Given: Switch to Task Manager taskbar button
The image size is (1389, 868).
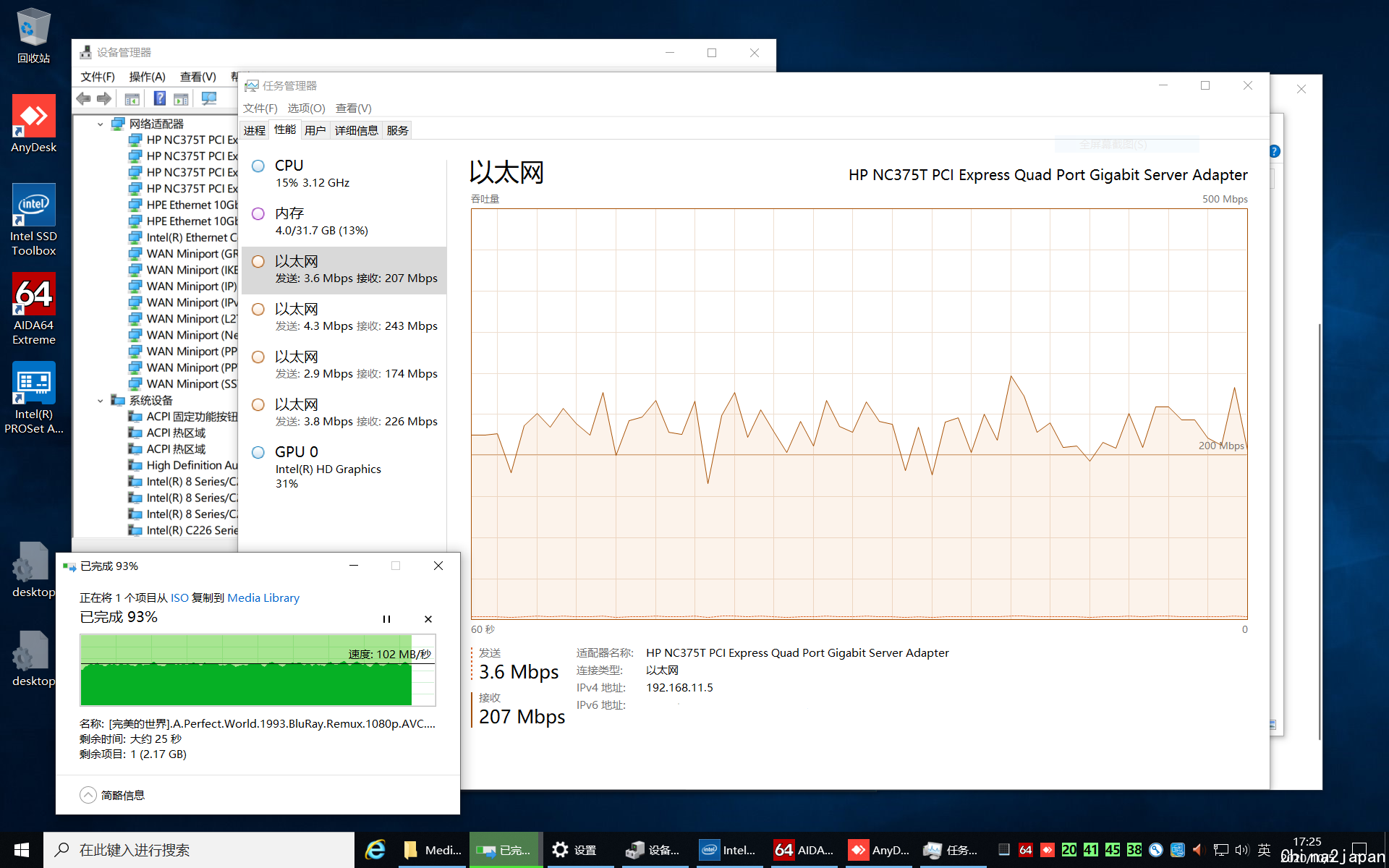Looking at the screenshot, I should click(952, 850).
